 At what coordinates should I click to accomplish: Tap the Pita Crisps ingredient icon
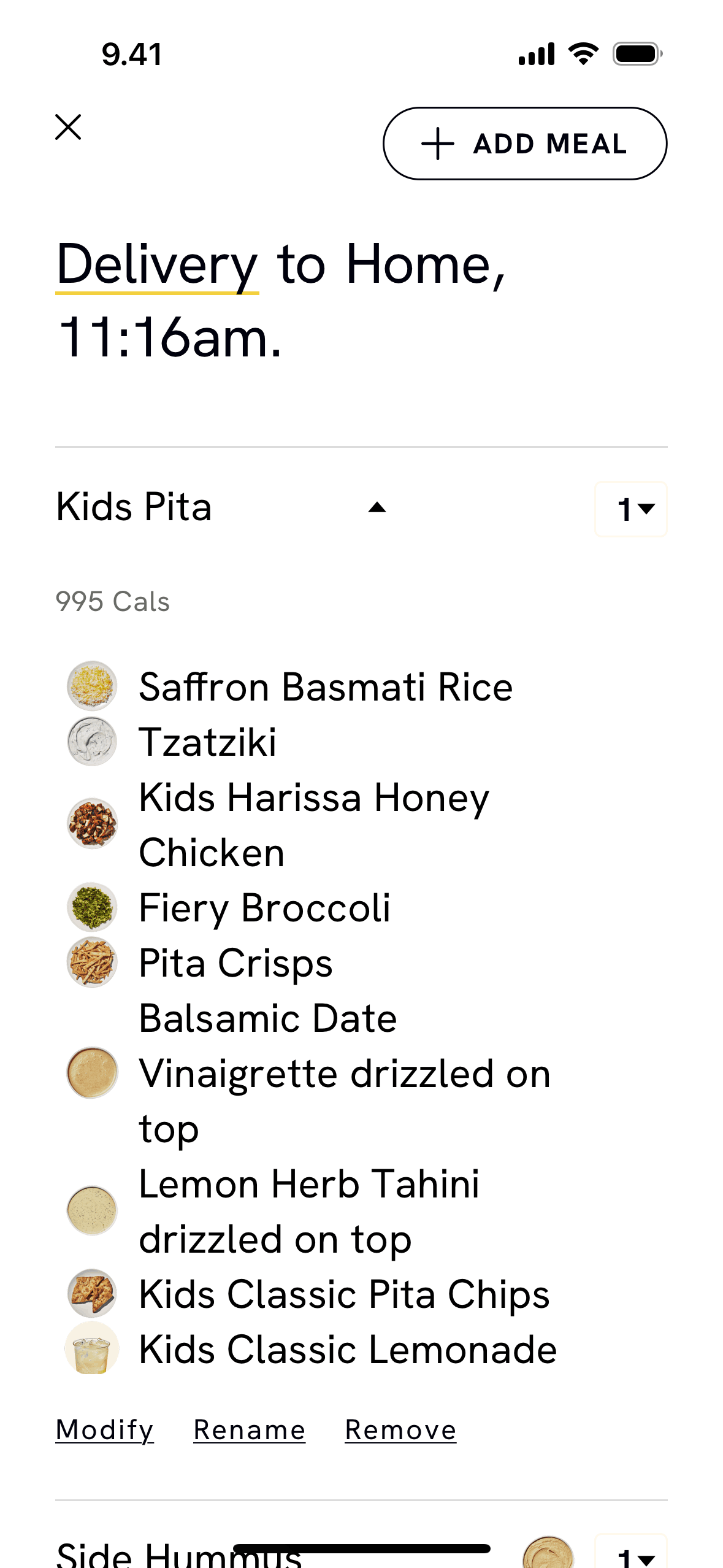(92, 963)
